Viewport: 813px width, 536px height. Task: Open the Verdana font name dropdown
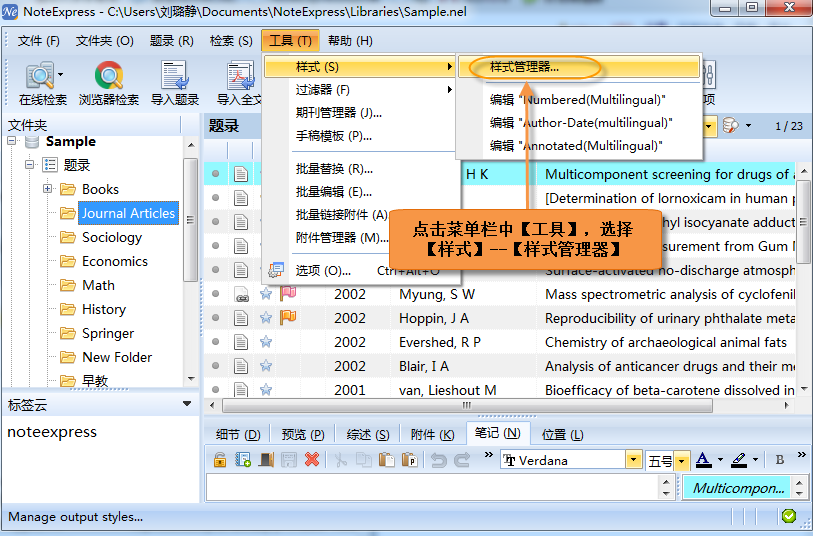[633, 460]
